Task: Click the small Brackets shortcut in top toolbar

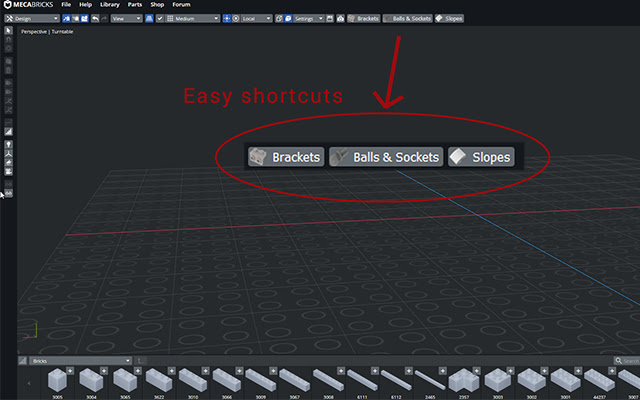Action: (x=363, y=19)
